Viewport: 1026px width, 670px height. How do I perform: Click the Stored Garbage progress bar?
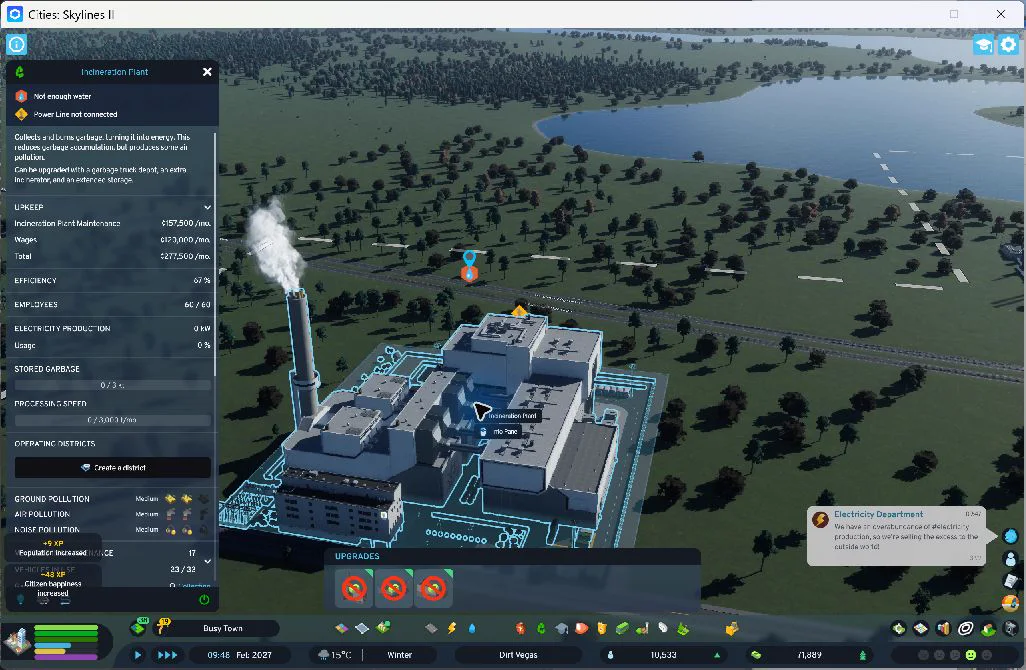click(113, 385)
